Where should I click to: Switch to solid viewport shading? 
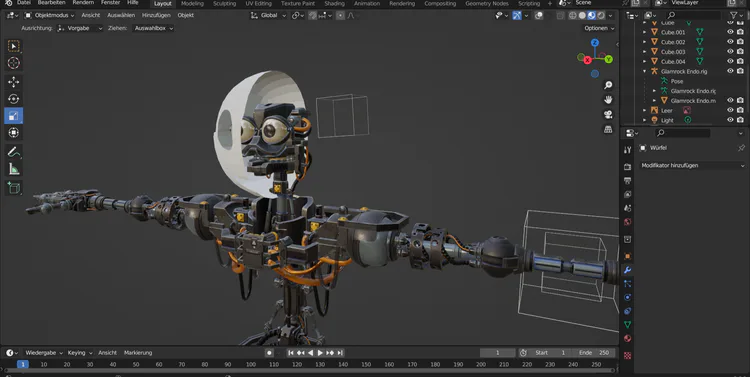pos(582,15)
